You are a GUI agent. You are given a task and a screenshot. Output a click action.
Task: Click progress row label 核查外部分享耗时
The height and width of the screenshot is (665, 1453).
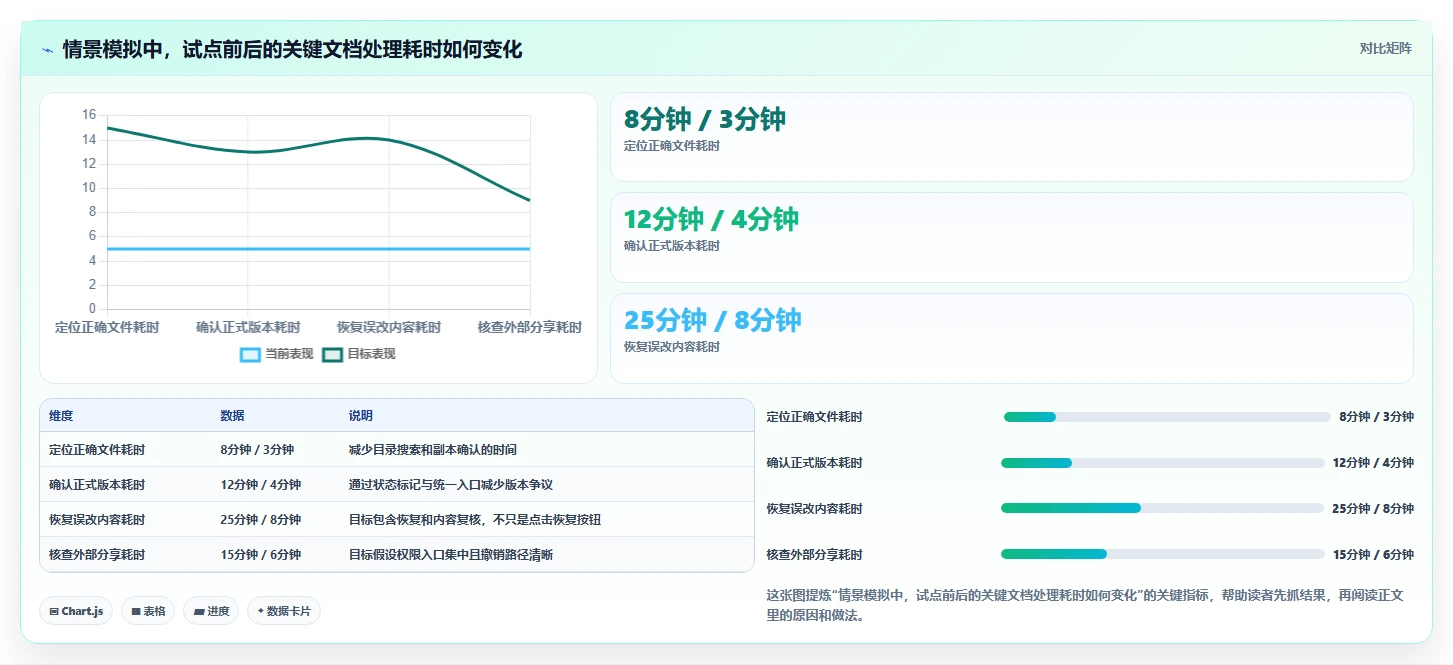pyautogui.click(x=814, y=555)
